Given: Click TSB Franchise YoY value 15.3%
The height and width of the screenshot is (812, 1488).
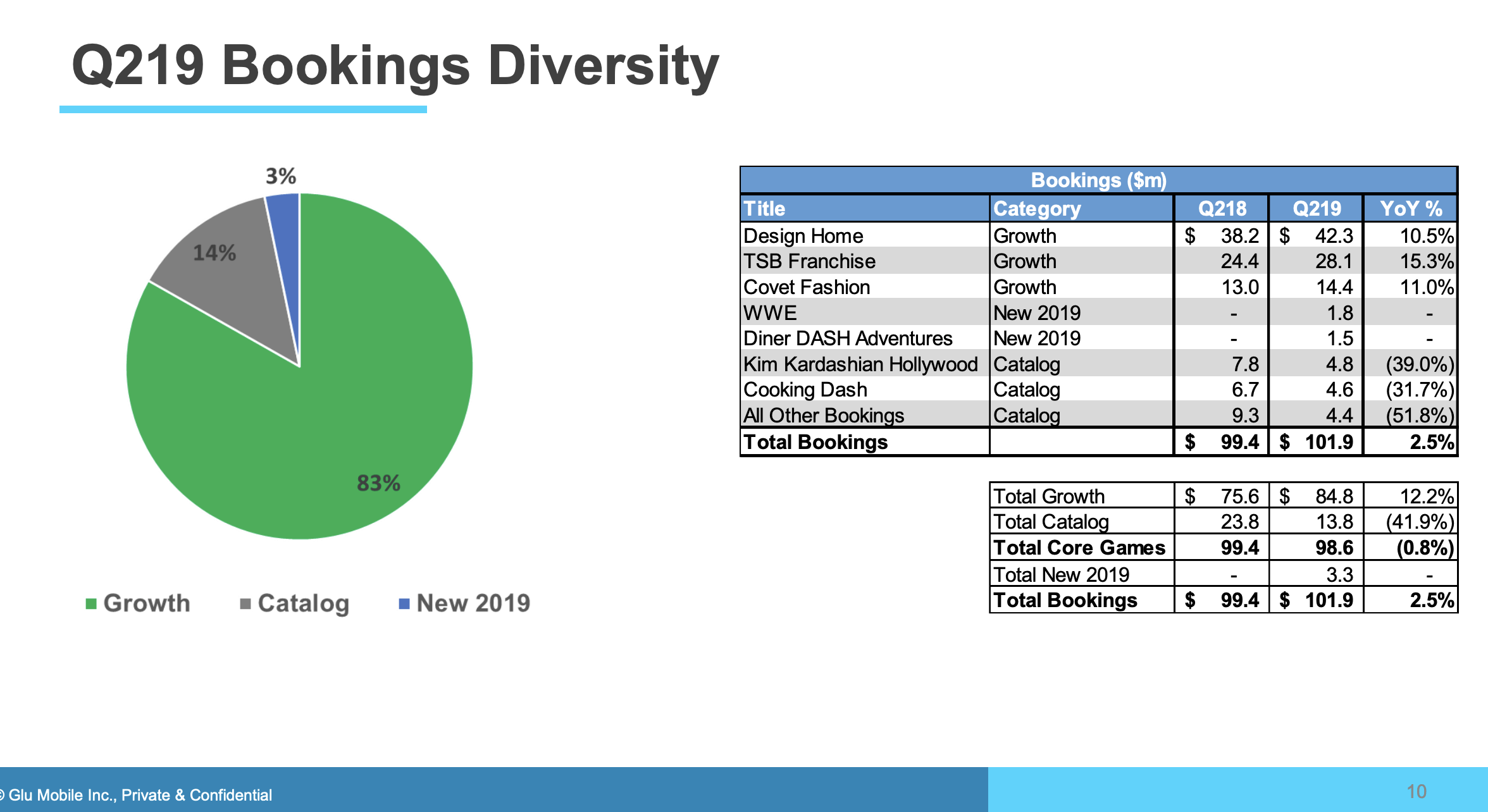Looking at the screenshot, I should point(1427,261).
